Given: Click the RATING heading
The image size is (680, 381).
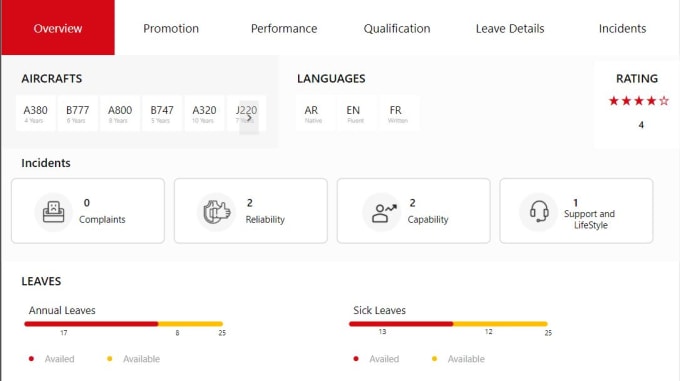Looking at the screenshot, I should pos(637,78).
